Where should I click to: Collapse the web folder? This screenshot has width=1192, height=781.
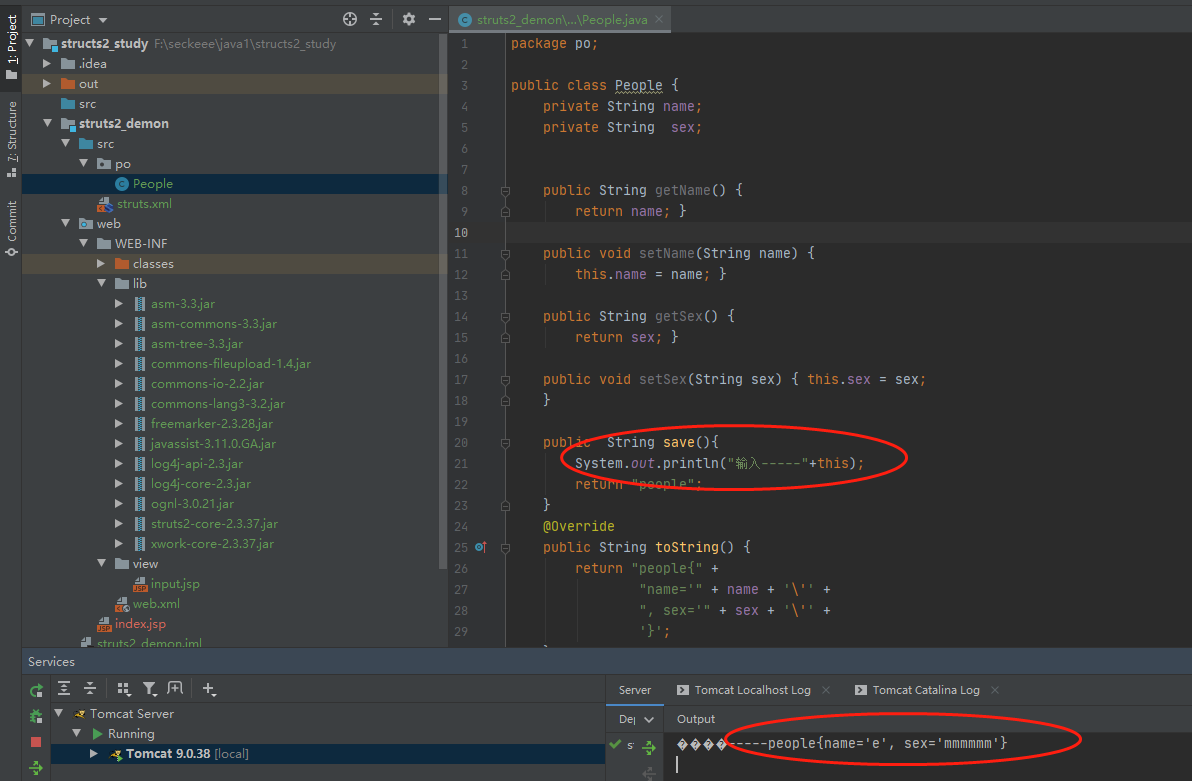pos(65,223)
